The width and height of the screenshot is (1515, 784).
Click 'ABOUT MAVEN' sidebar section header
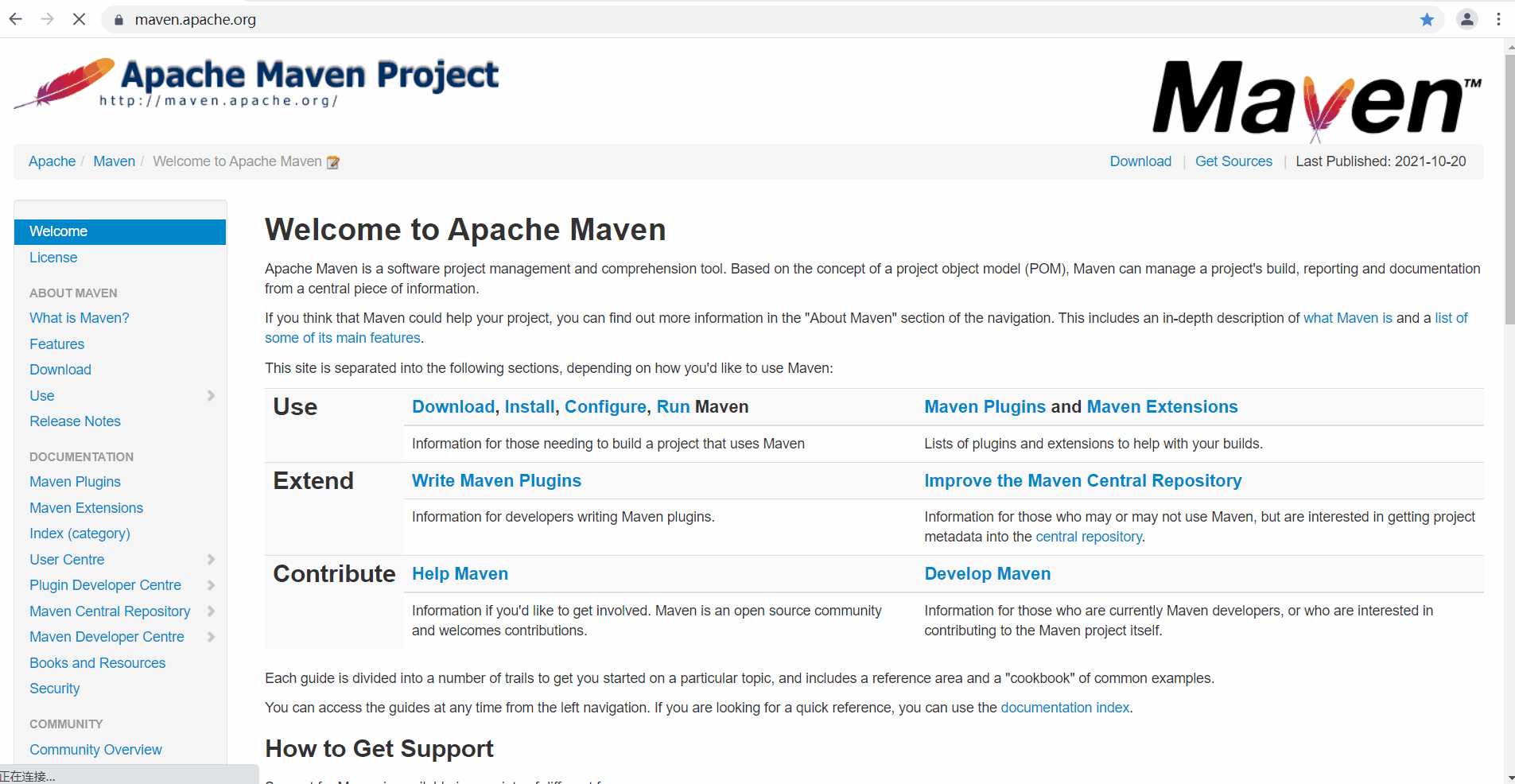click(73, 293)
